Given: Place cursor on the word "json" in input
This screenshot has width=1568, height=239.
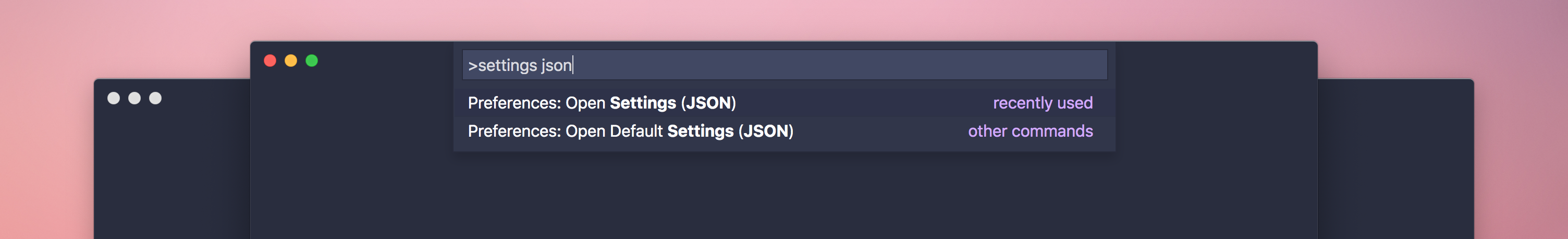Looking at the screenshot, I should pyautogui.click(x=556, y=65).
